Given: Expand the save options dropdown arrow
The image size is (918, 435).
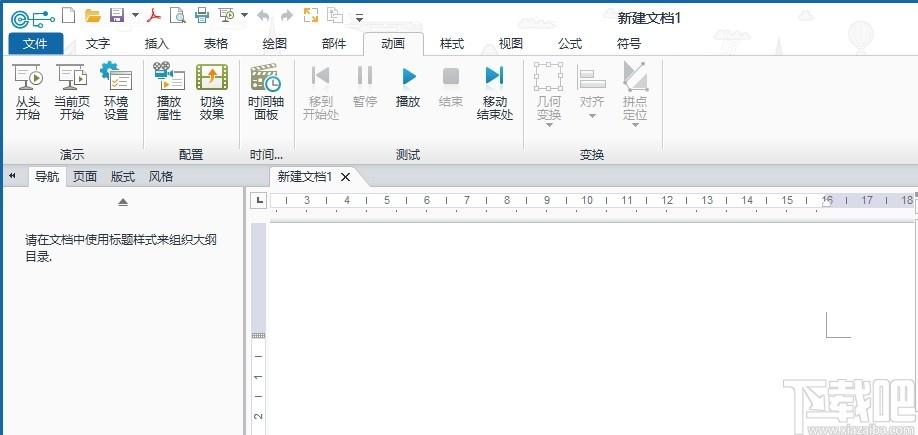Looking at the screenshot, I should 135,16.
